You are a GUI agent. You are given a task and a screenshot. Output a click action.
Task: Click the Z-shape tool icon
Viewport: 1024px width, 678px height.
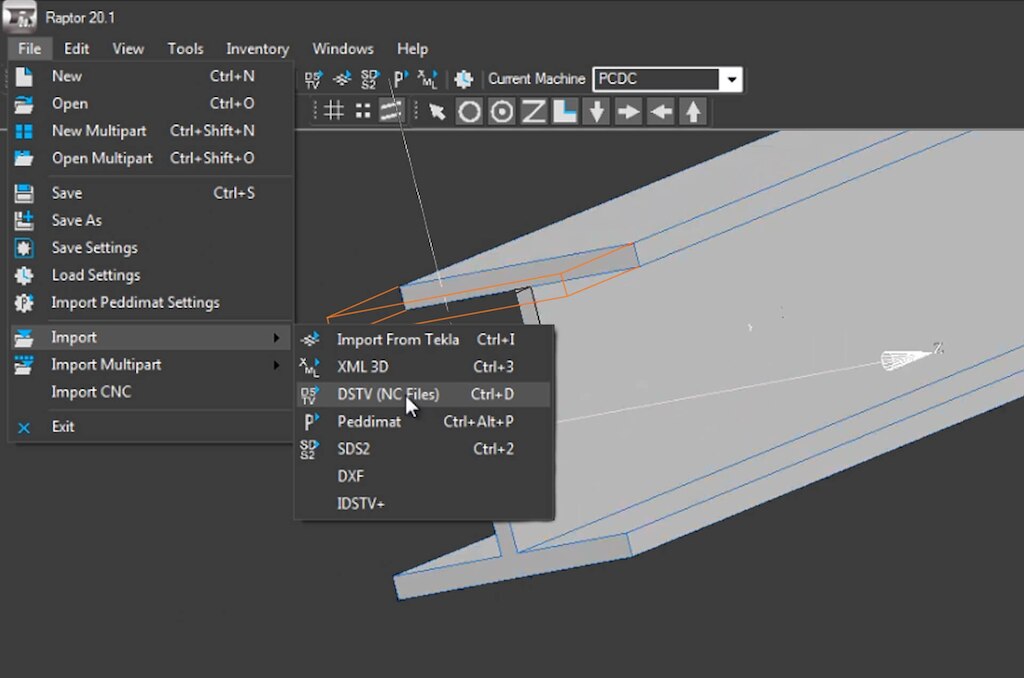[533, 111]
